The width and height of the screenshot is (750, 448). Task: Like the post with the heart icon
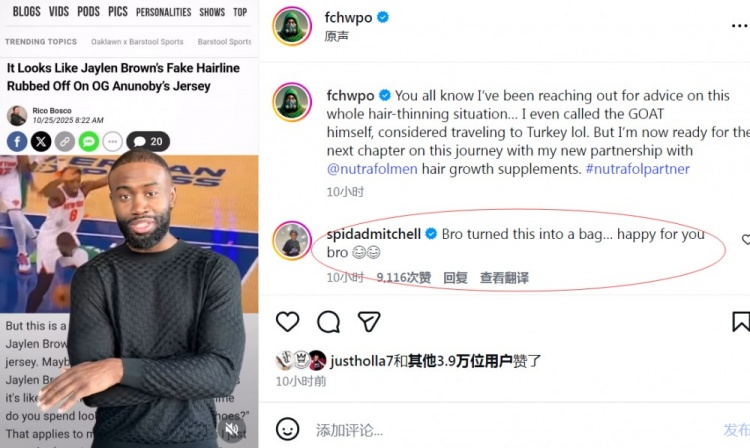click(287, 322)
